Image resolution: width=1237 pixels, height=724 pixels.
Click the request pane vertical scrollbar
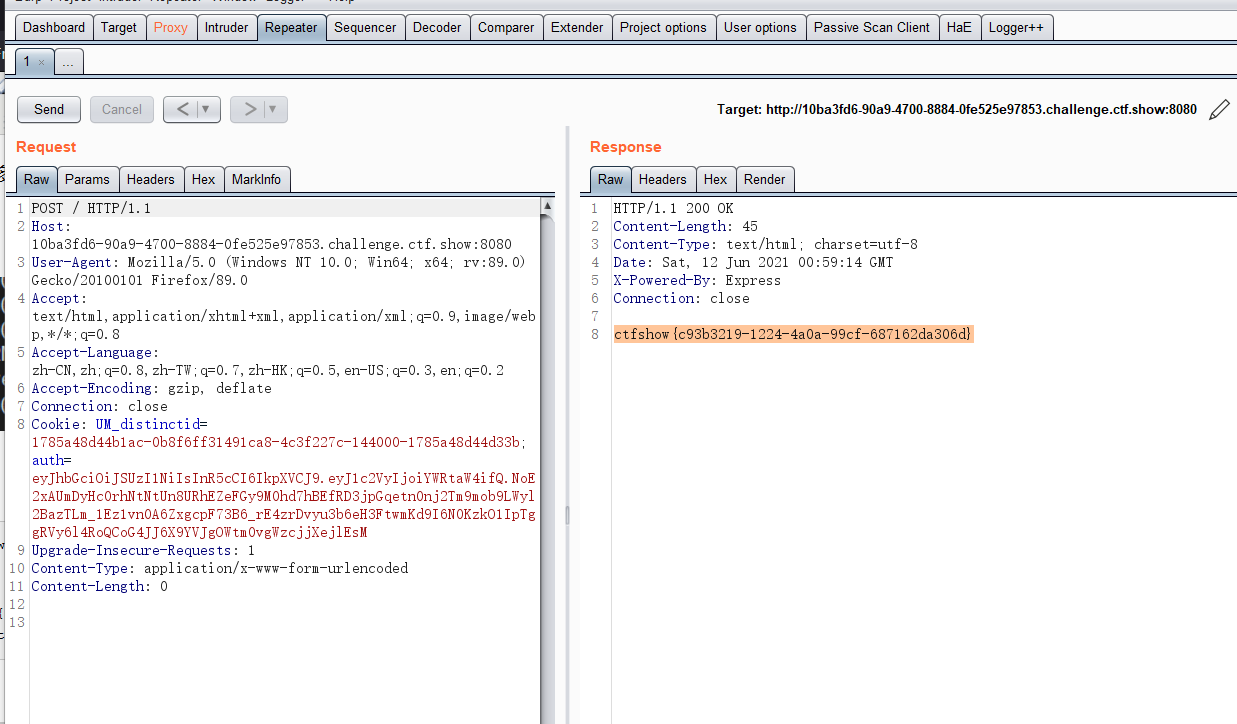pos(547,460)
